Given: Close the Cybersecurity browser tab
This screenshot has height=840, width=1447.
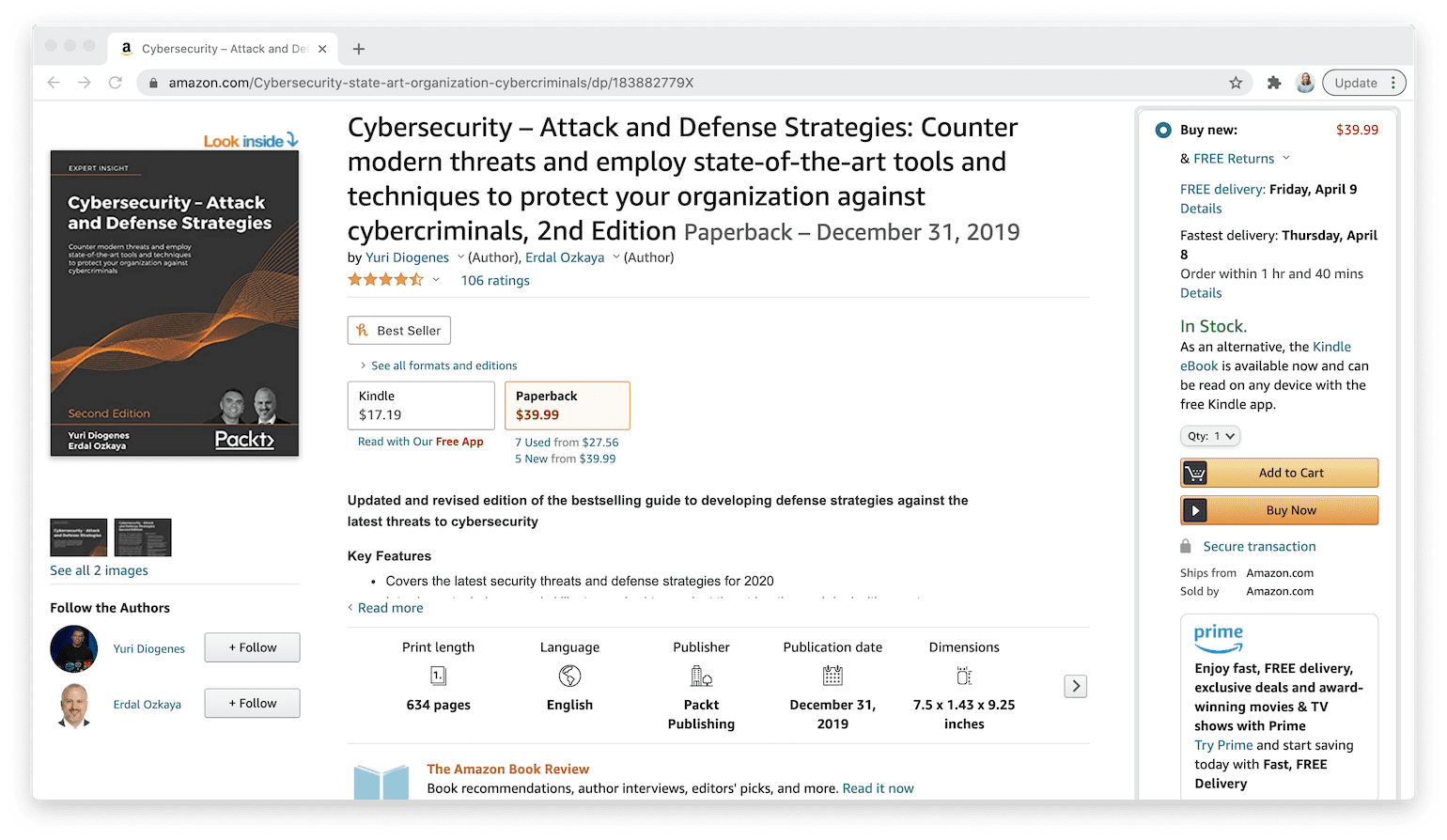Looking at the screenshot, I should 322,49.
